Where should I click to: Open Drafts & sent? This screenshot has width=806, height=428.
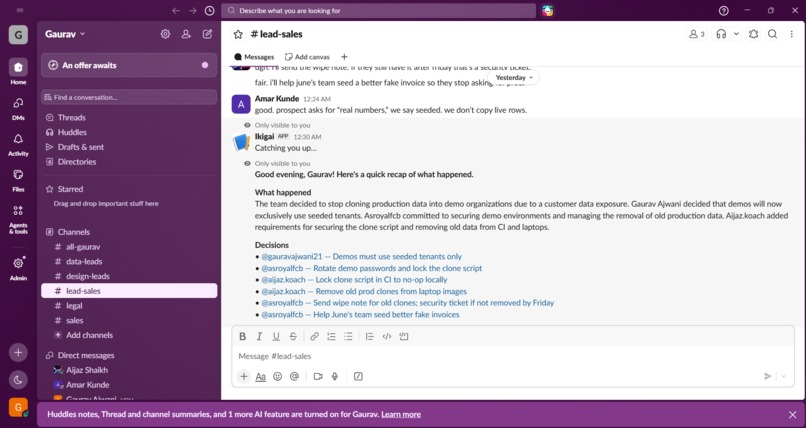tap(81, 147)
